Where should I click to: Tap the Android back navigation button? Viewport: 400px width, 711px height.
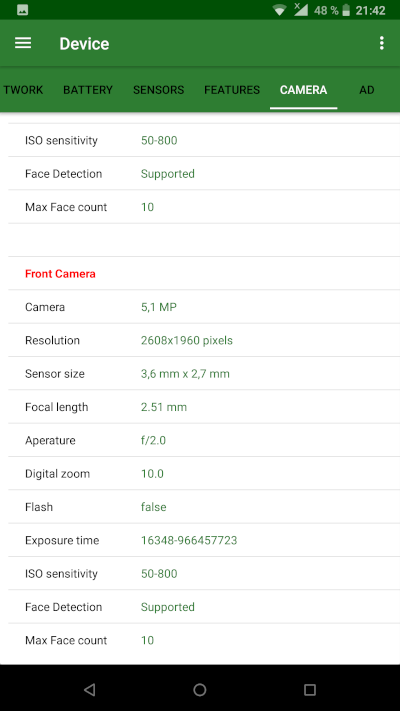[89, 690]
